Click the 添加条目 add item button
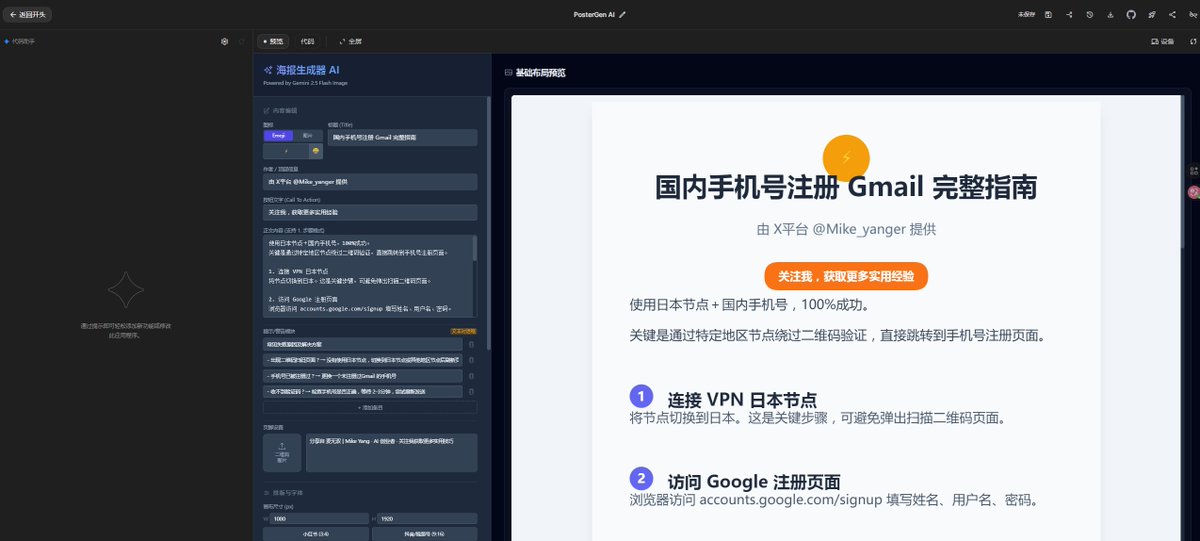Image resolution: width=1200 pixels, height=541 pixels. point(370,408)
